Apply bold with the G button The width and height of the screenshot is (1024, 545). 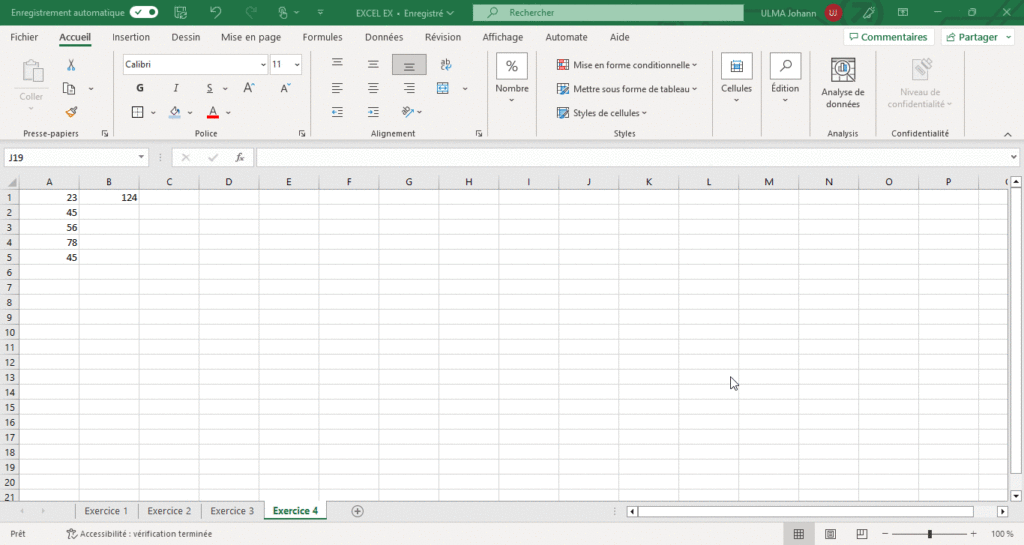click(140, 88)
